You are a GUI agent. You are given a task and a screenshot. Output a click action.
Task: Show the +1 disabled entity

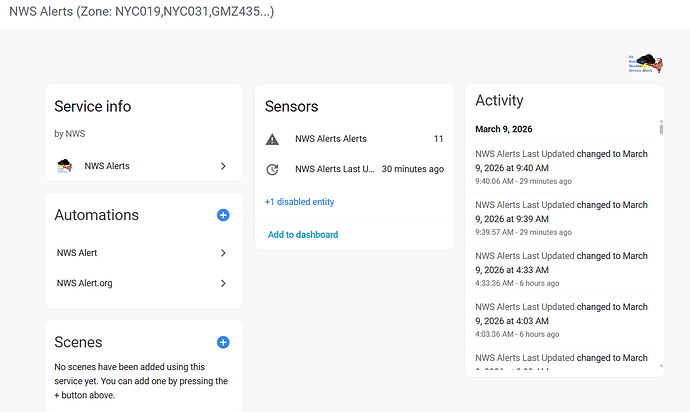(x=299, y=202)
